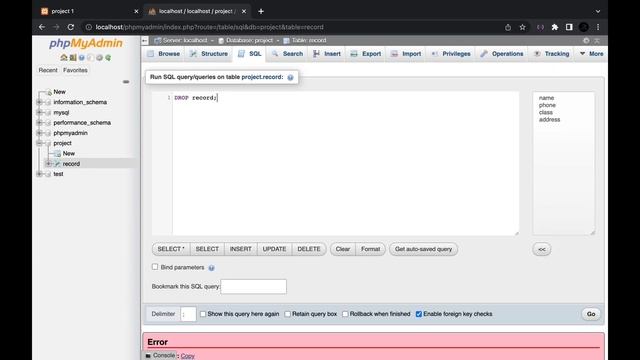Image resolution: width=640 pixels, height=360 pixels.
Task: Insert column with << button
Action: pos(542,249)
